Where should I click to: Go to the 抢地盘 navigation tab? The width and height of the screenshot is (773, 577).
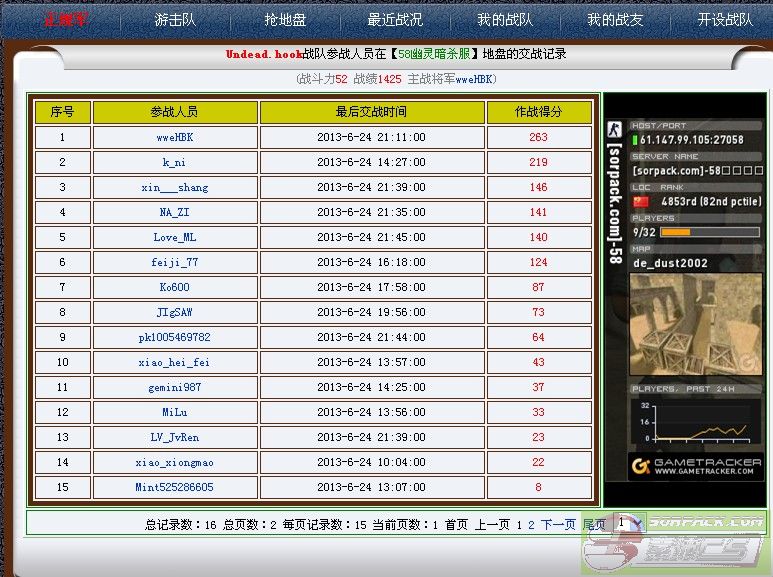pyautogui.click(x=285, y=20)
